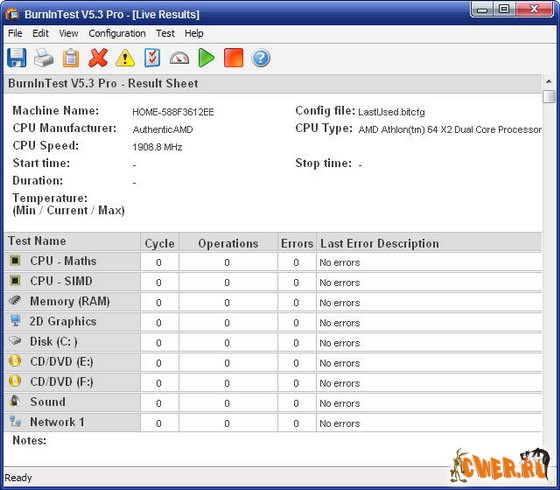Click machine name value HOME-588F3612EE
Viewport: 560px width, 490px height.
pyautogui.click(x=173, y=112)
